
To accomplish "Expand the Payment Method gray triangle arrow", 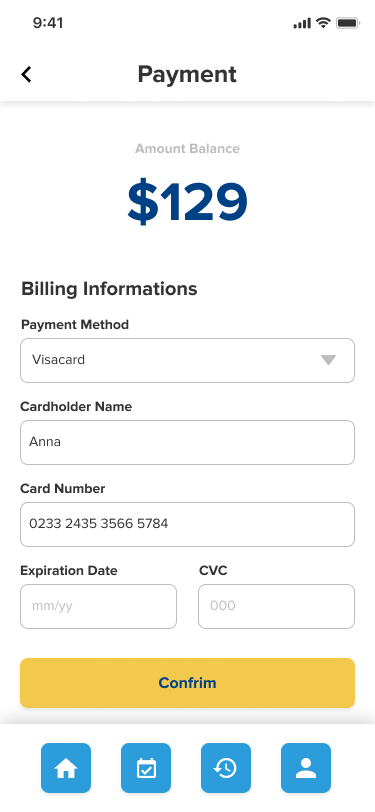I will point(328,360).
